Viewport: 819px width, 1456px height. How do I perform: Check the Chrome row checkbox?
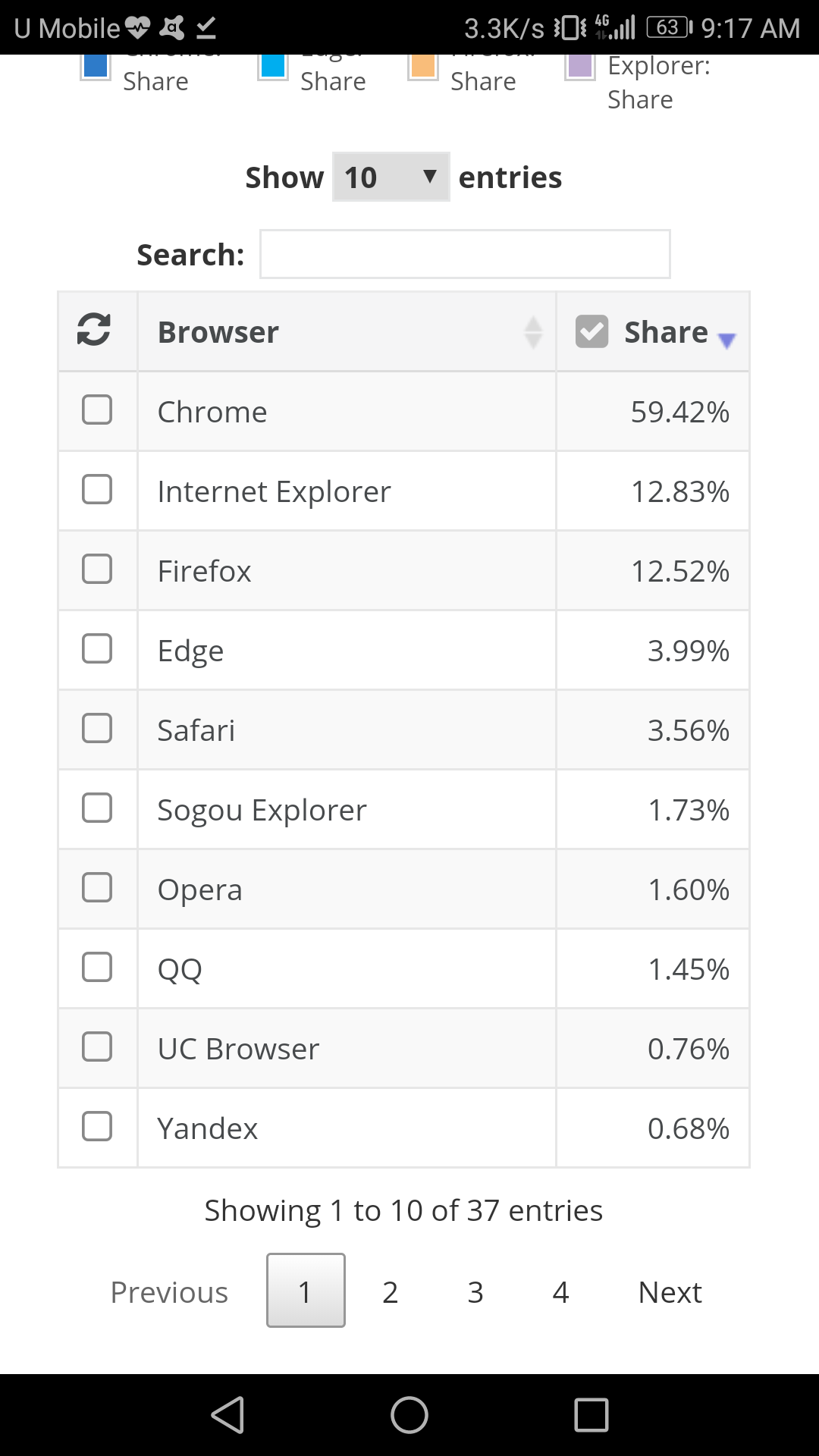97,410
